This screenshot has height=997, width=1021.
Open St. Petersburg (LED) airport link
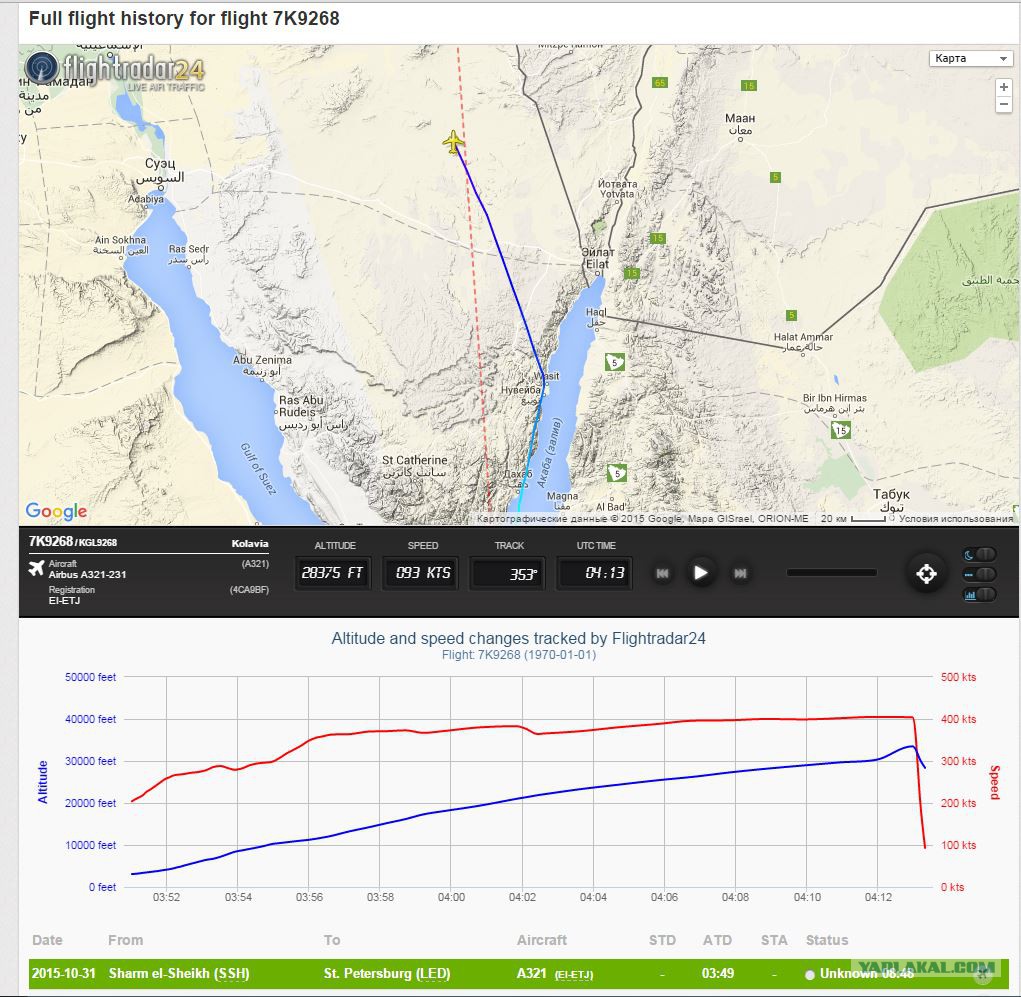click(x=387, y=974)
